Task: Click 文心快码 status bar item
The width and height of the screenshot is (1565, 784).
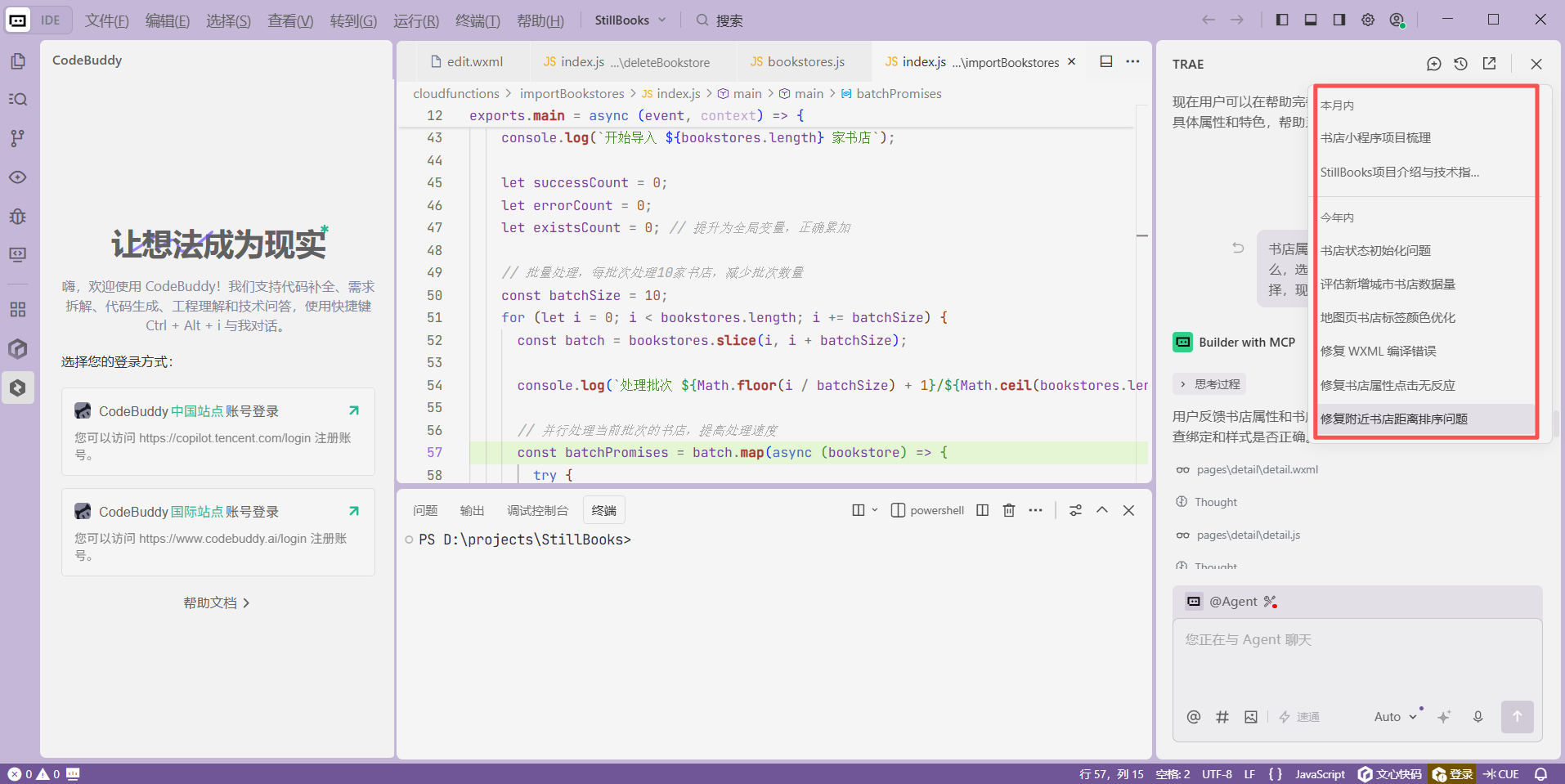Action: click(x=1390, y=774)
